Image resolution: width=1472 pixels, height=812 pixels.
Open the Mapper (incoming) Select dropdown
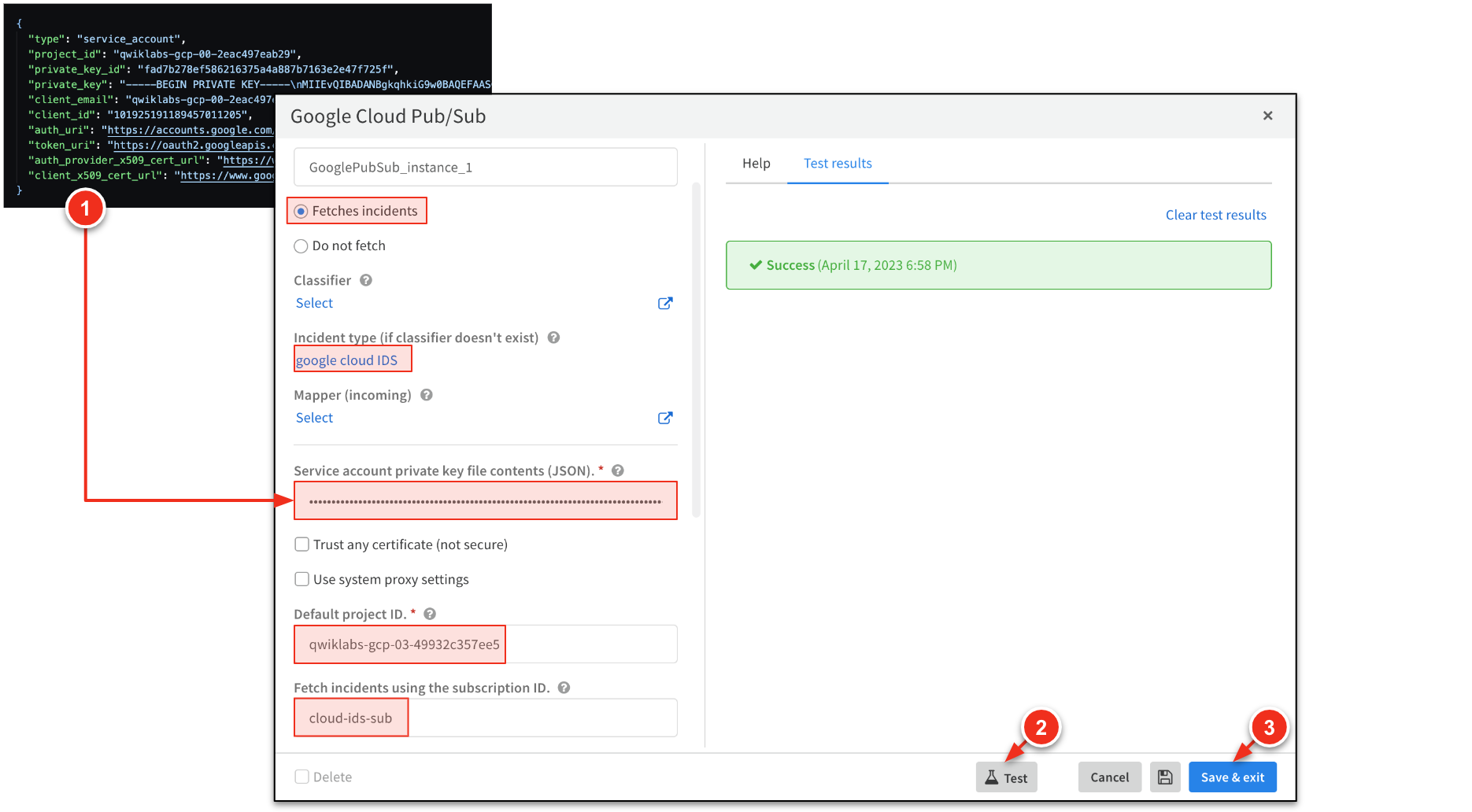tap(314, 419)
